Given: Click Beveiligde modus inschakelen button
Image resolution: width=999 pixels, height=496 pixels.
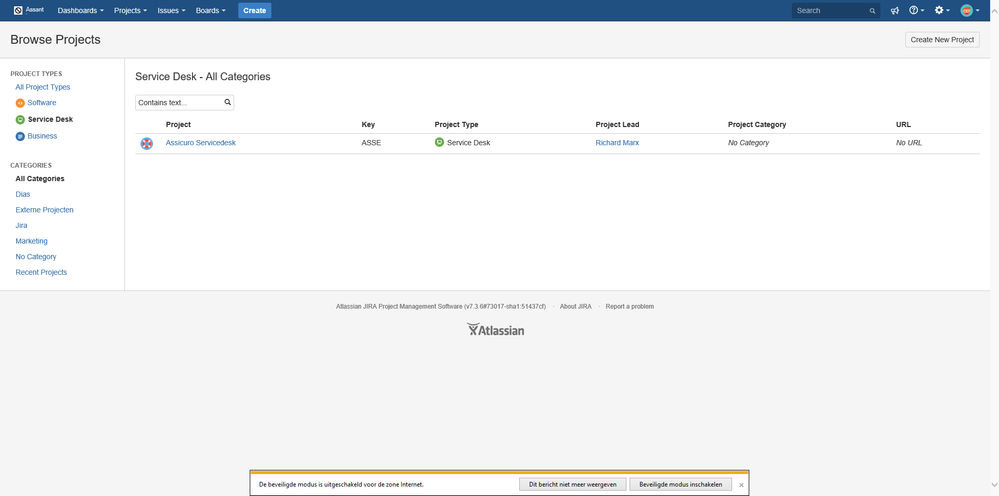Looking at the screenshot, I should [680, 485].
